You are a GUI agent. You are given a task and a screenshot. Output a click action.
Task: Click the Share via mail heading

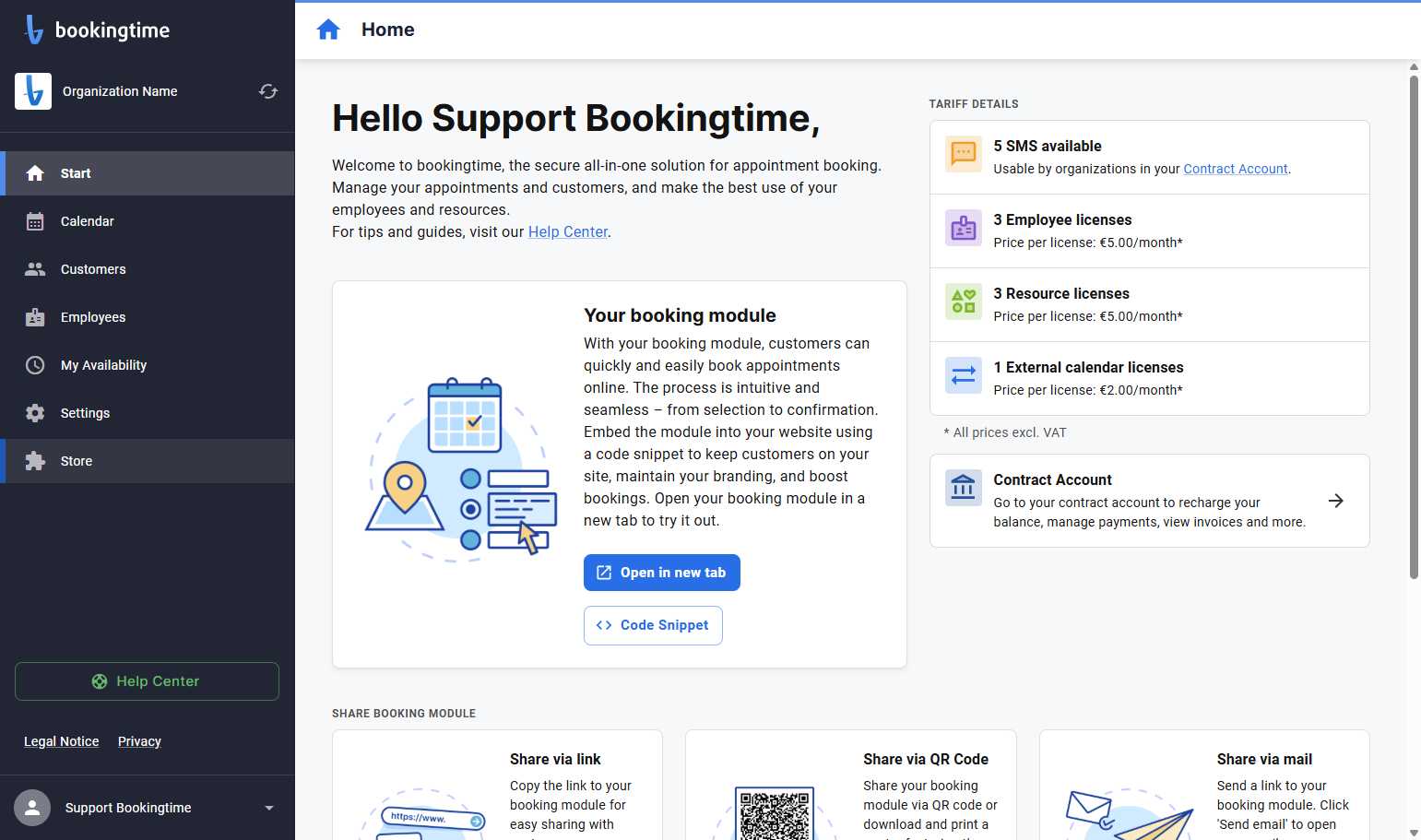[1264, 759]
